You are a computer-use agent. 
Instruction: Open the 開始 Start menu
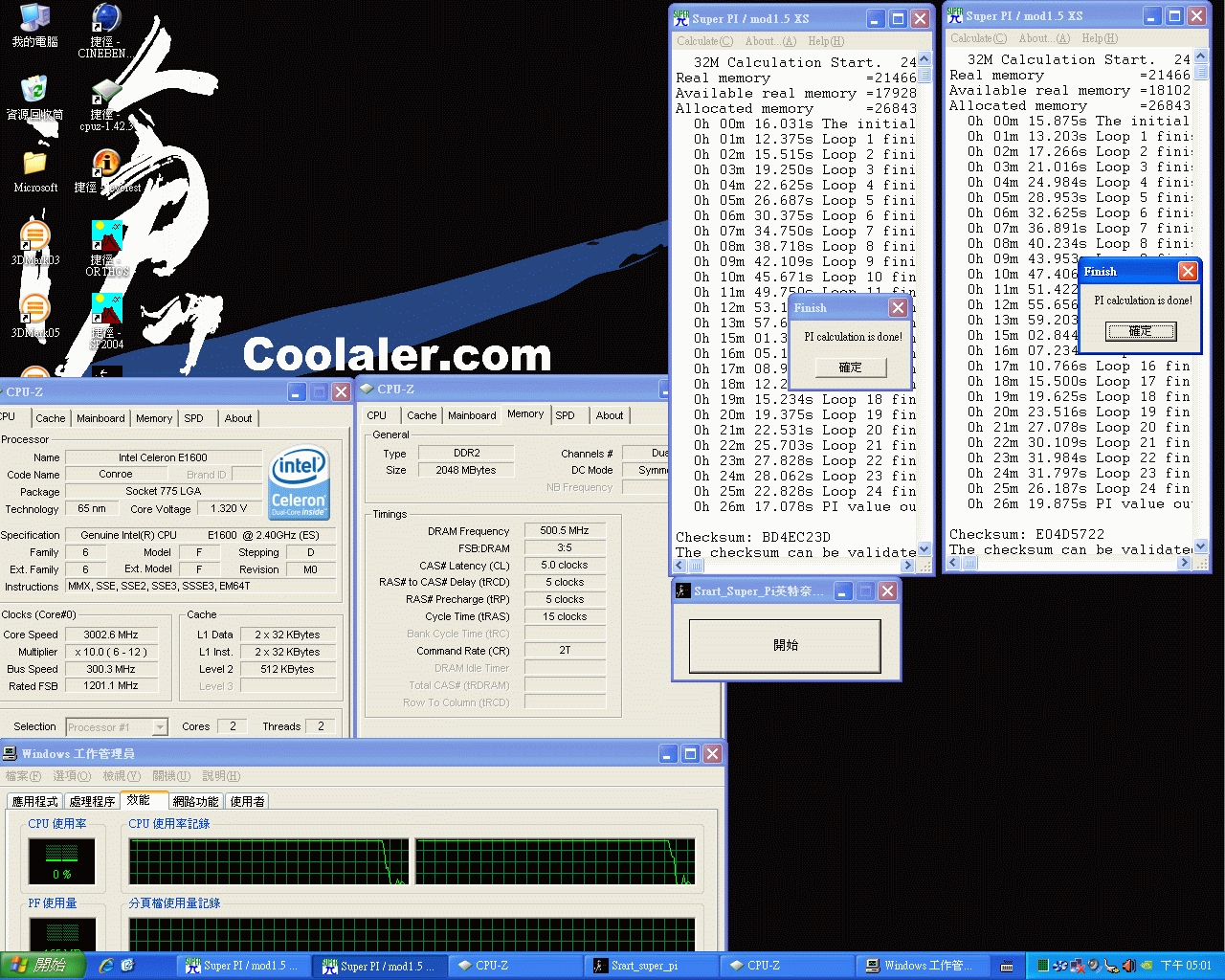click(x=43, y=966)
